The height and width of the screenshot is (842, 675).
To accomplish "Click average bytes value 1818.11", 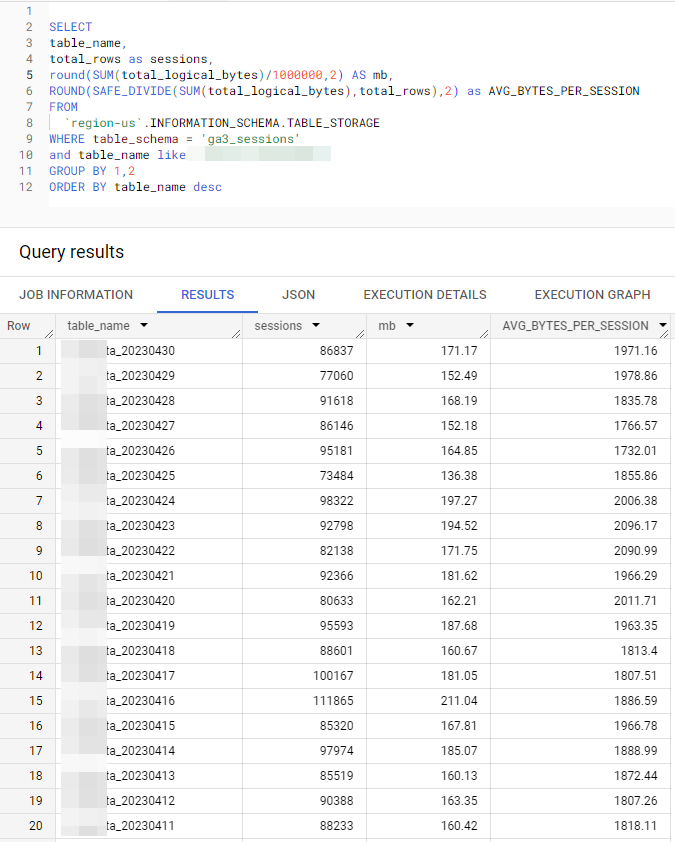I will pyautogui.click(x=636, y=826).
